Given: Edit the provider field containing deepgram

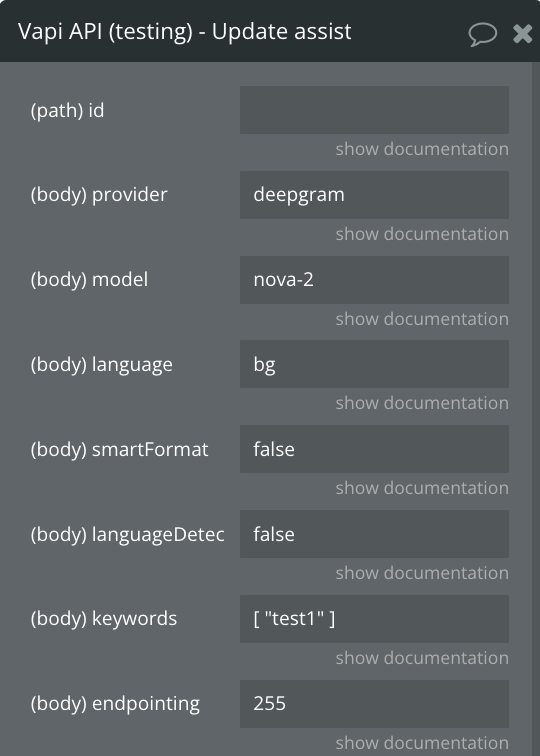Looking at the screenshot, I should 374,195.
